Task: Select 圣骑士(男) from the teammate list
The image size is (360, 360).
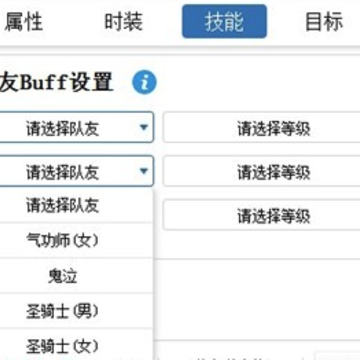Action: coord(76,311)
